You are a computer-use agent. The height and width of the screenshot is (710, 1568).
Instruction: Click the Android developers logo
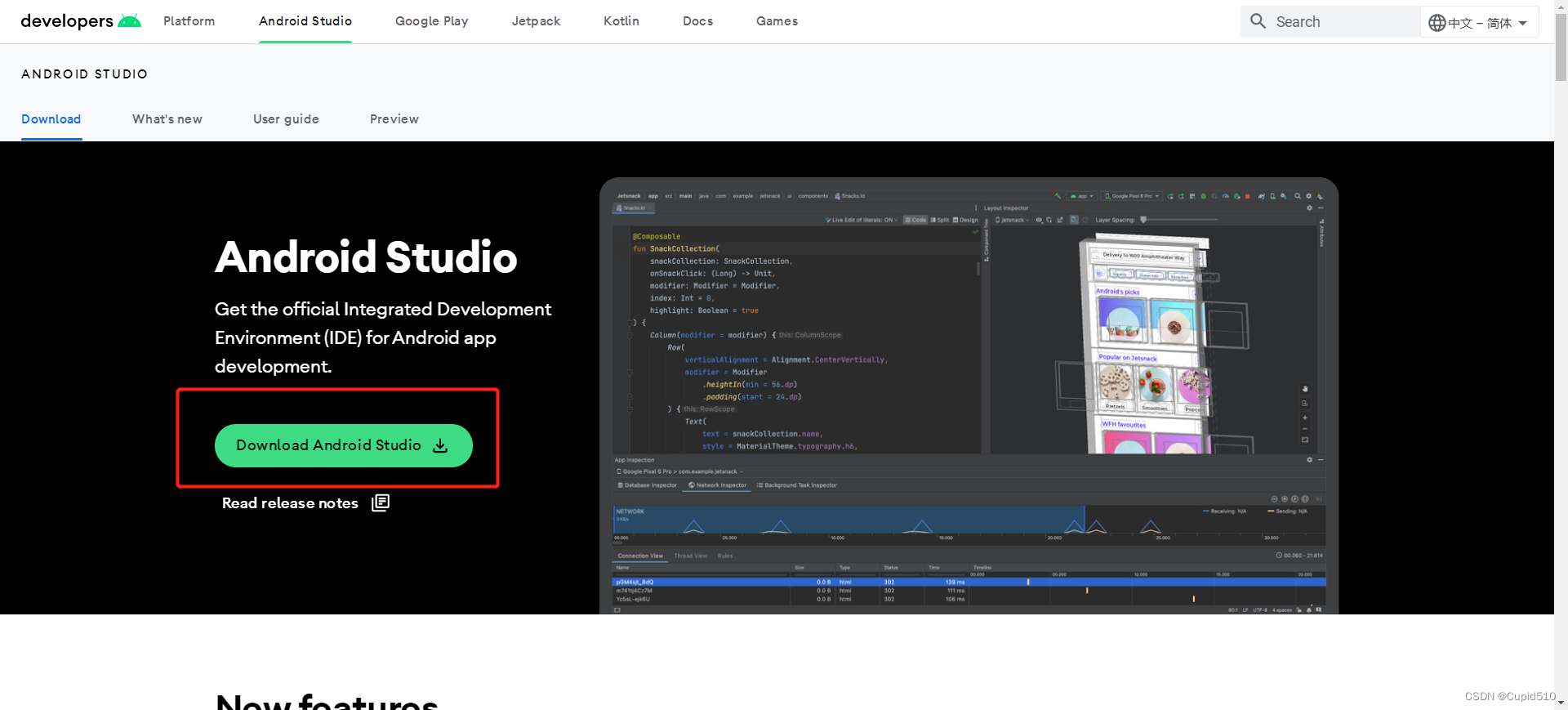81,21
